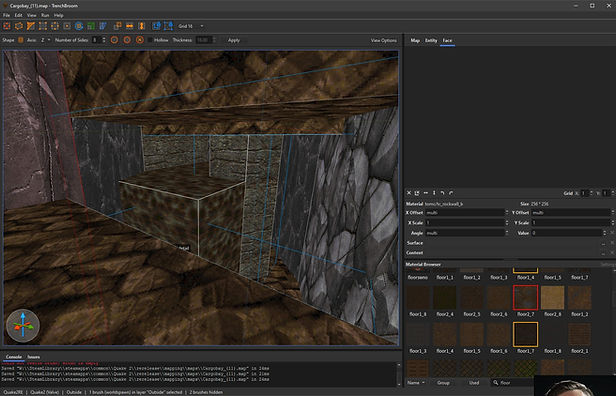The height and width of the screenshot is (396, 616).
Task: Flip UV horizontally in Face panel
Action: [x=426, y=193]
